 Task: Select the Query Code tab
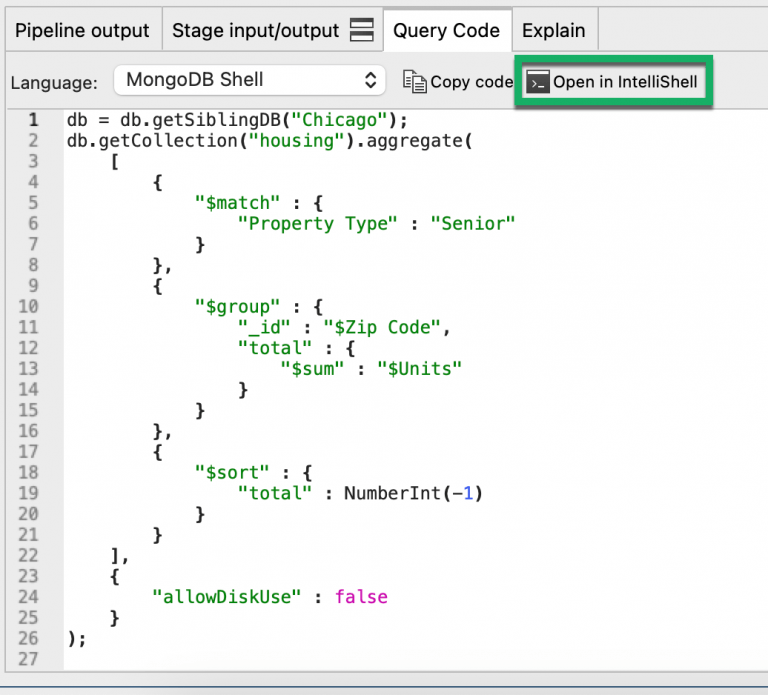446,31
